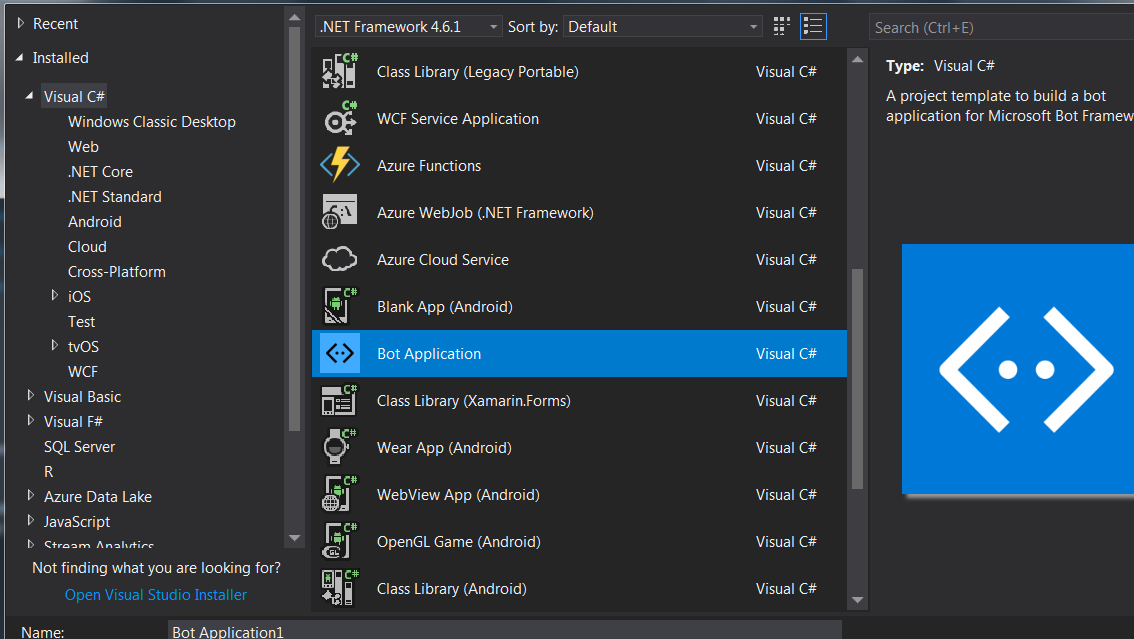Click the WebView App (Android) icon
This screenshot has height=639, width=1134.
click(x=339, y=494)
